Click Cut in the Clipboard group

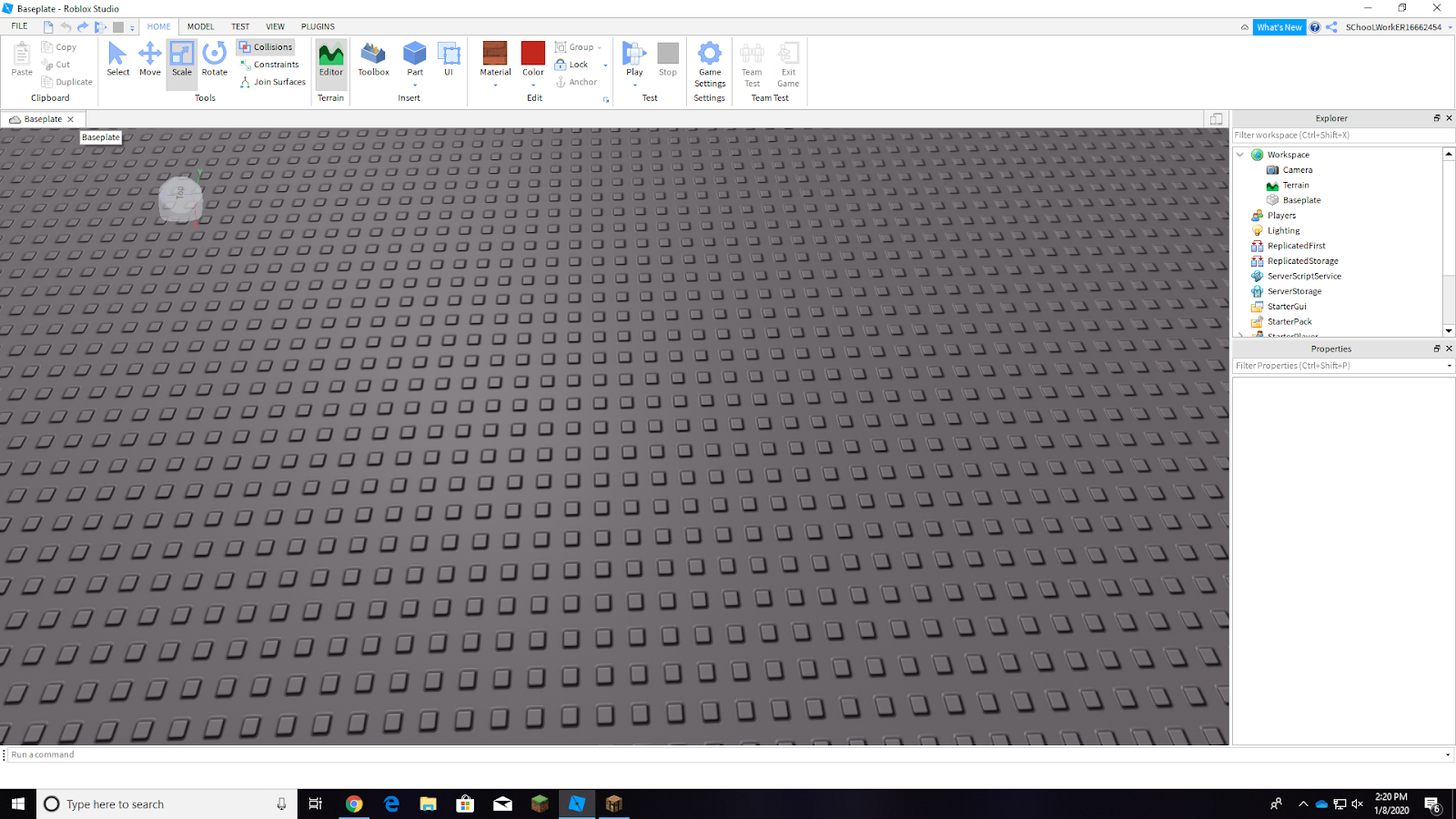point(56,65)
